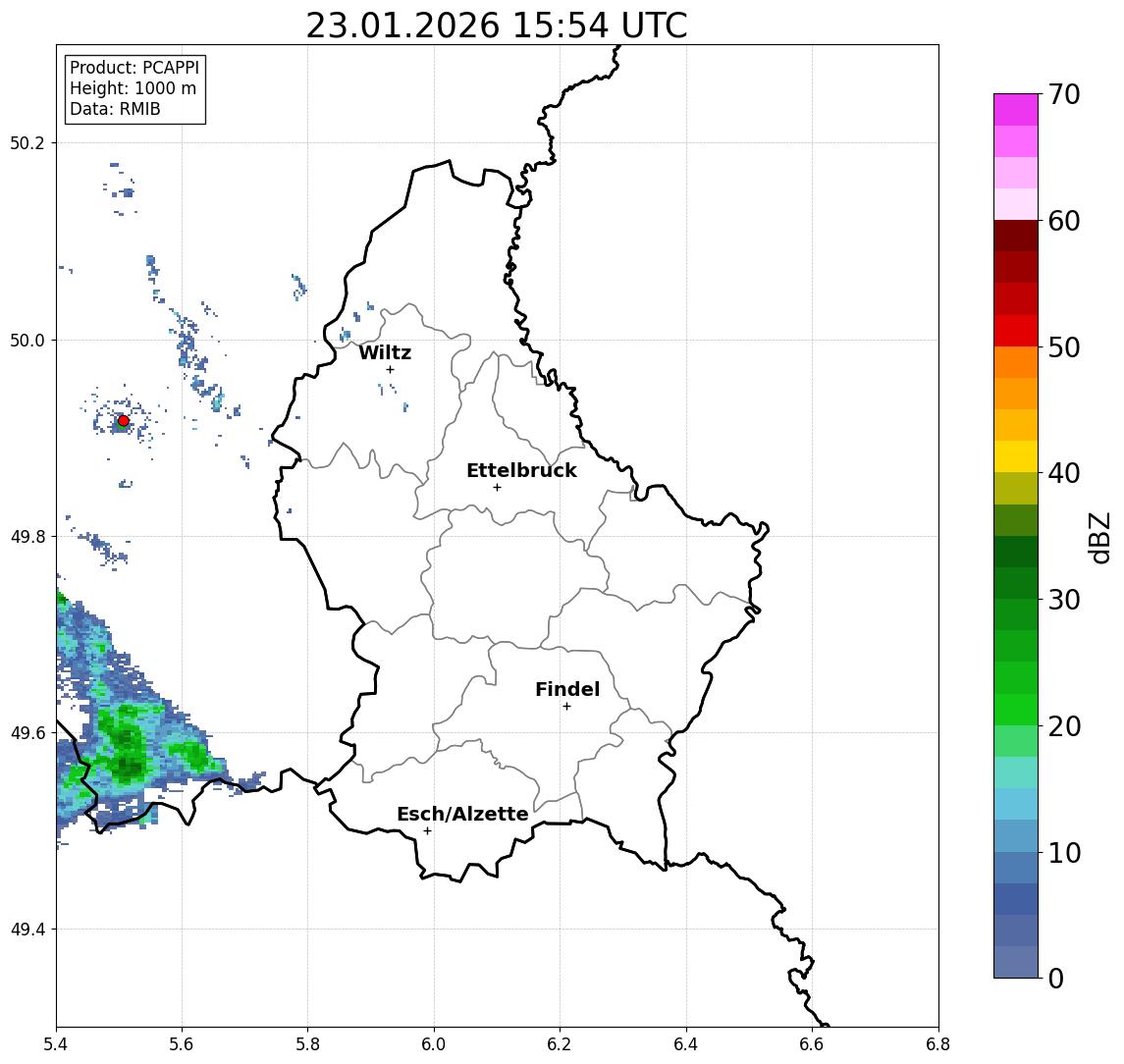
Task: Click the latitude tick label 49.8
Action: (x=27, y=536)
